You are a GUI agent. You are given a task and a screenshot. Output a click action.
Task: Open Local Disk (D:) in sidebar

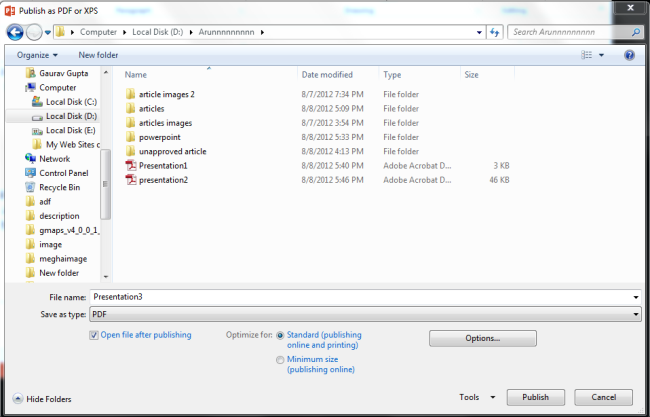point(65,116)
